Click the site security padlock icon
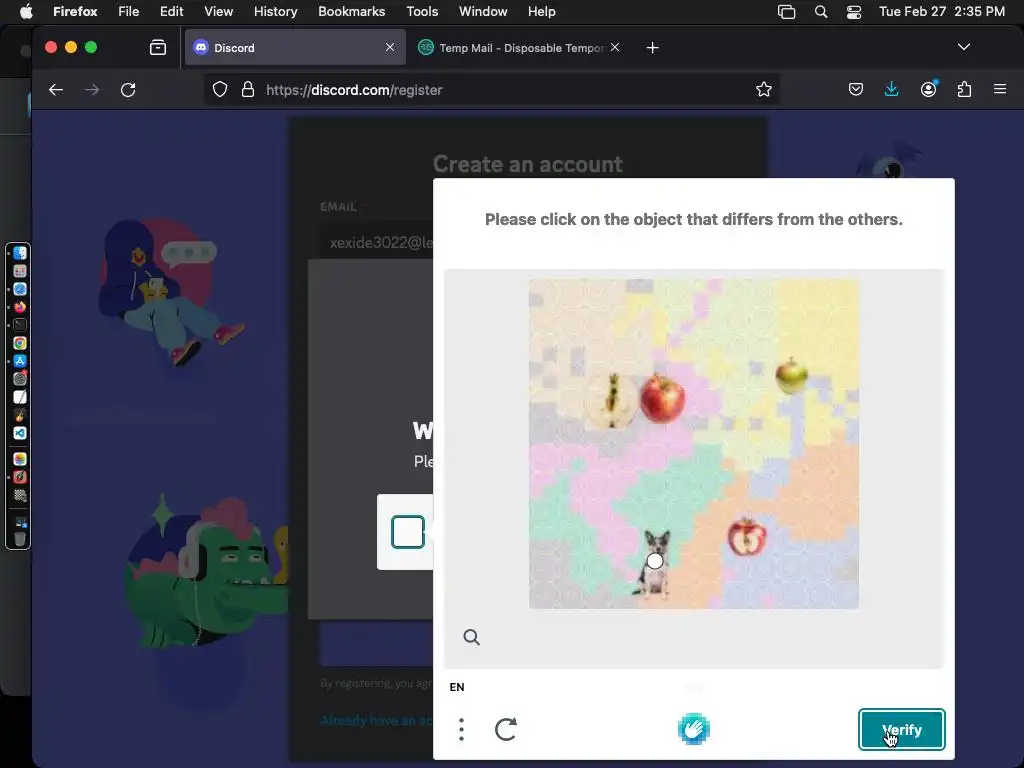This screenshot has height=768, width=1024. point(248,89)
